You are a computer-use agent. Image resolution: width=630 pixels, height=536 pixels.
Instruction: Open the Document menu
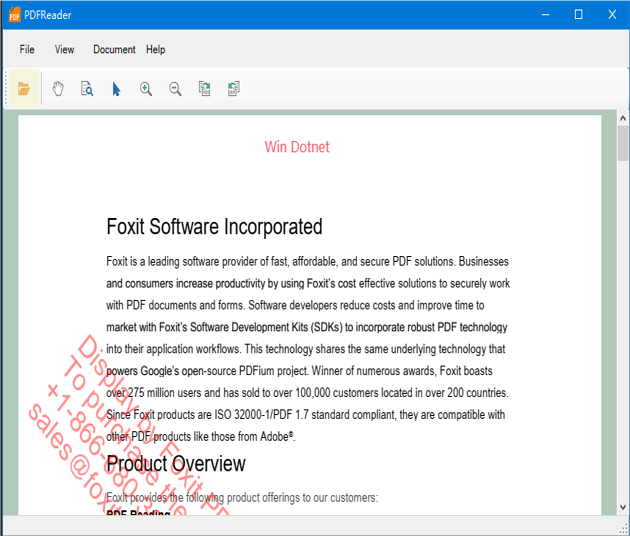(114, 49)
